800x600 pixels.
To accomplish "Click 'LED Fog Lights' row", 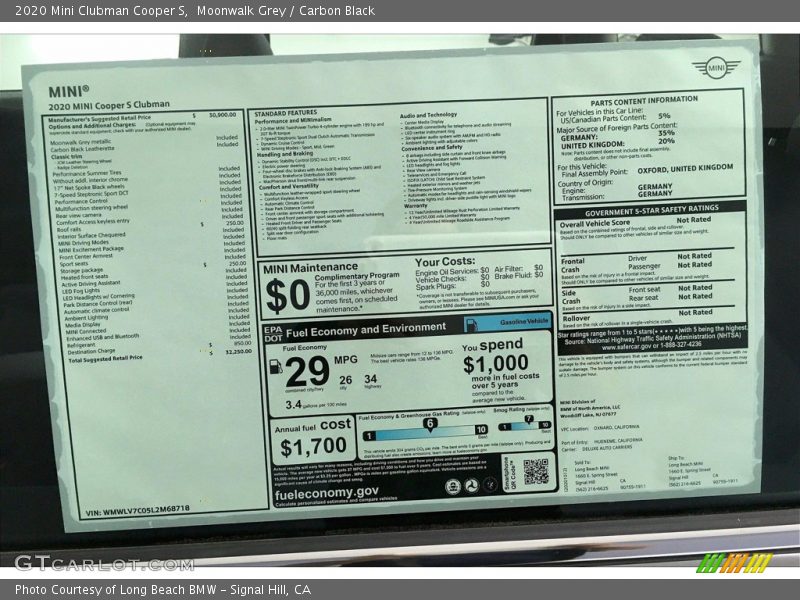I will coord(81,291).
